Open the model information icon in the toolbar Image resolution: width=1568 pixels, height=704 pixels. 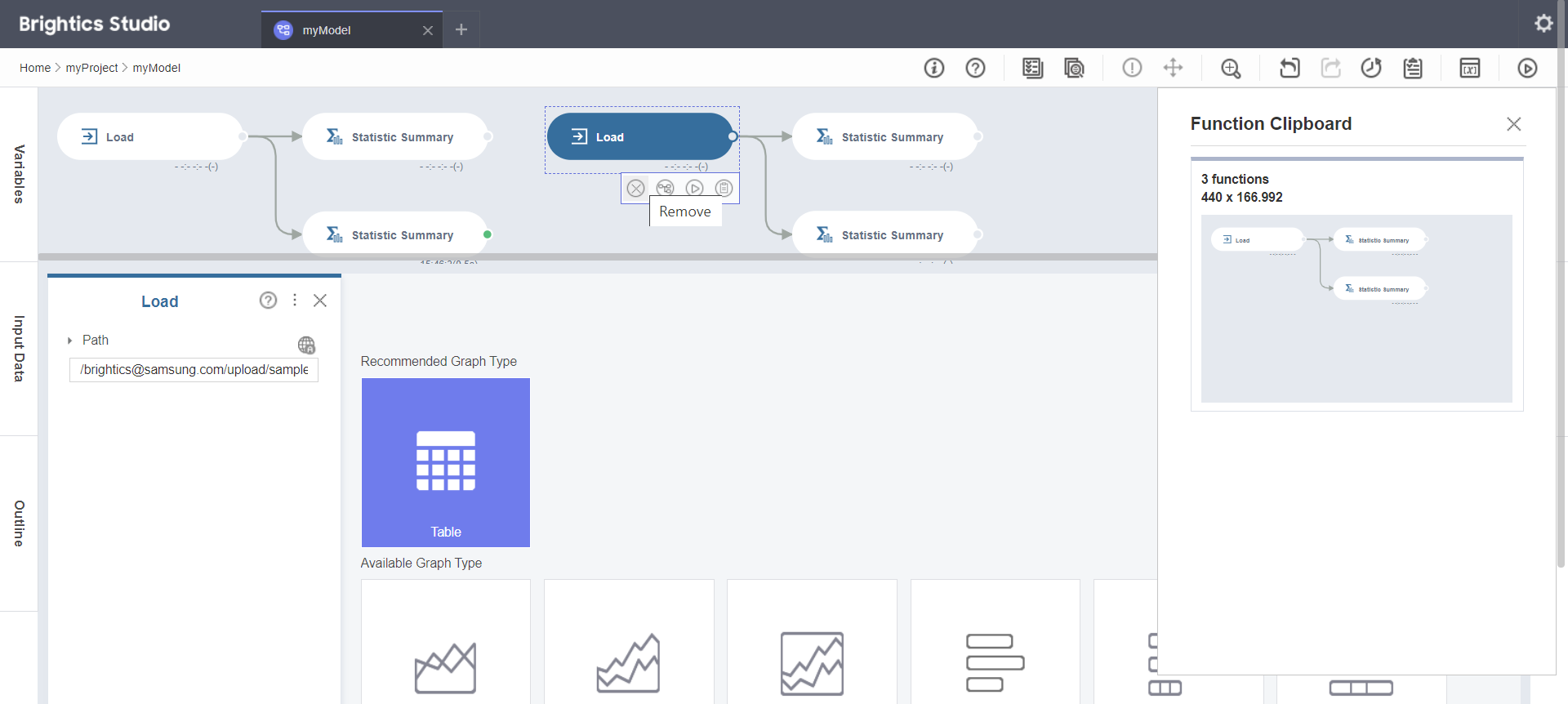click(934, 68)
